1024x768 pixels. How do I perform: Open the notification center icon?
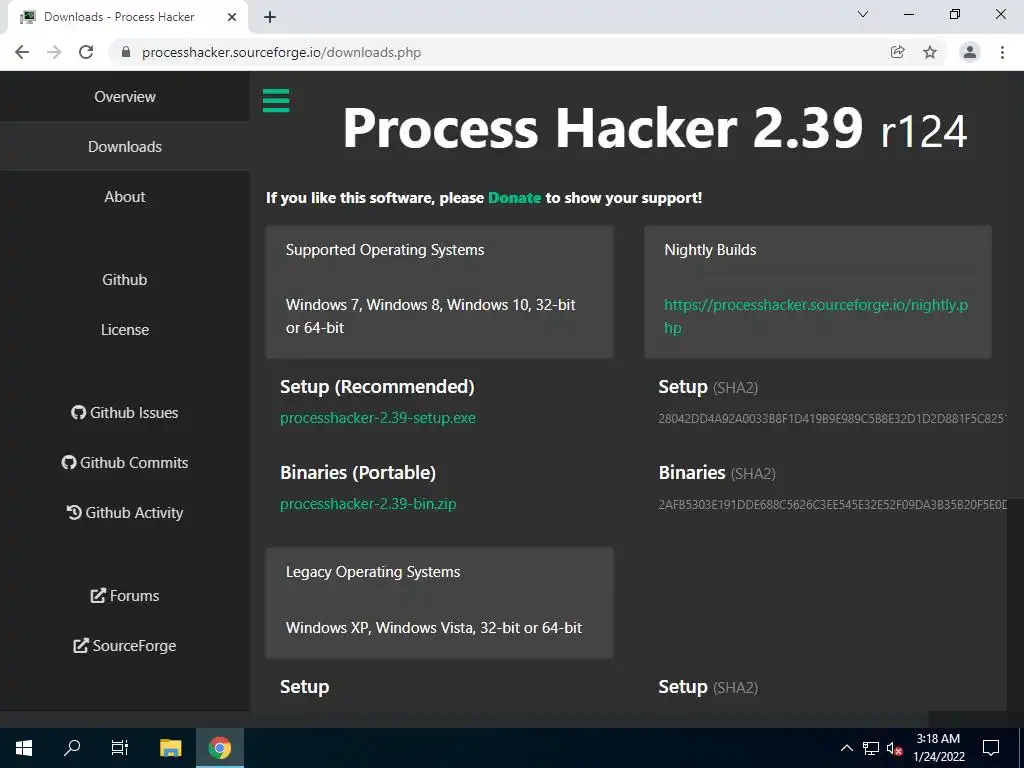[x=991, y=748]
